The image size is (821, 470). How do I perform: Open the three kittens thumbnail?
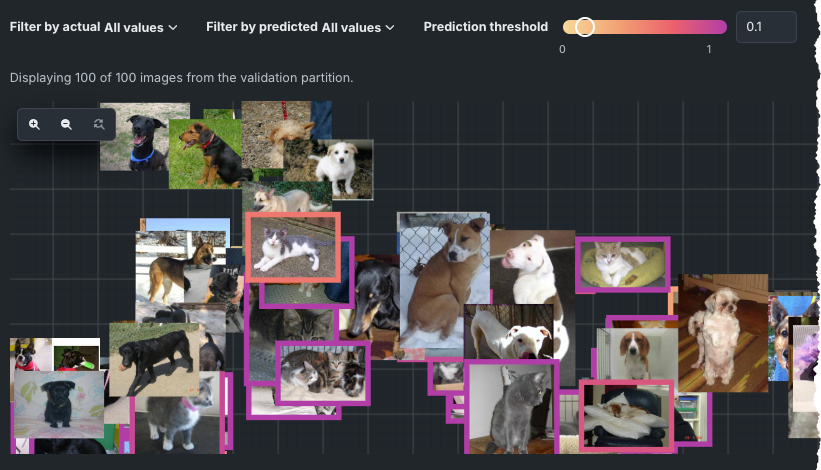[323, 374]
